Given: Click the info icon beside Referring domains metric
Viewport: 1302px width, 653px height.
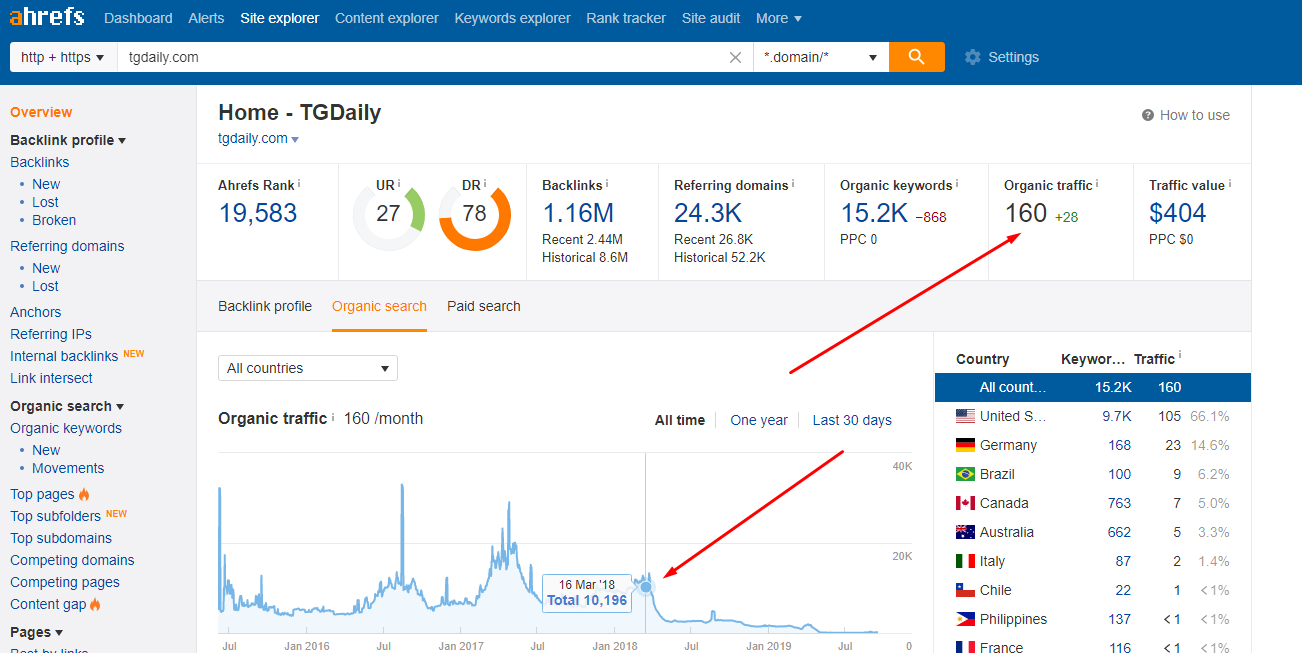Looking at the screenshot, I should click(x=794, y=184).
